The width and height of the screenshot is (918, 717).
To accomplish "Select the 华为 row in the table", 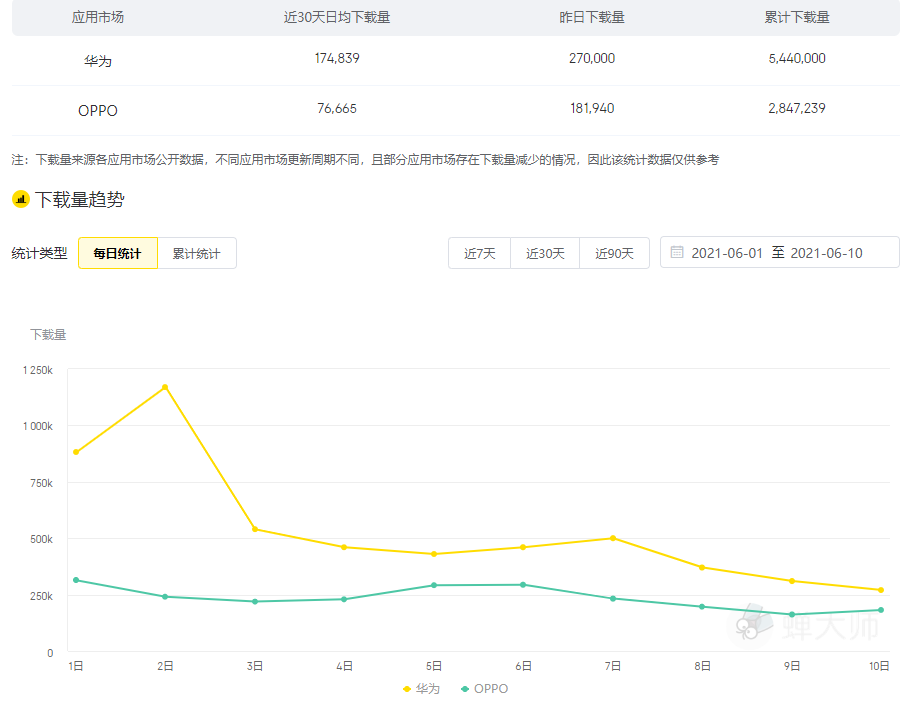I will pos(97,58).
